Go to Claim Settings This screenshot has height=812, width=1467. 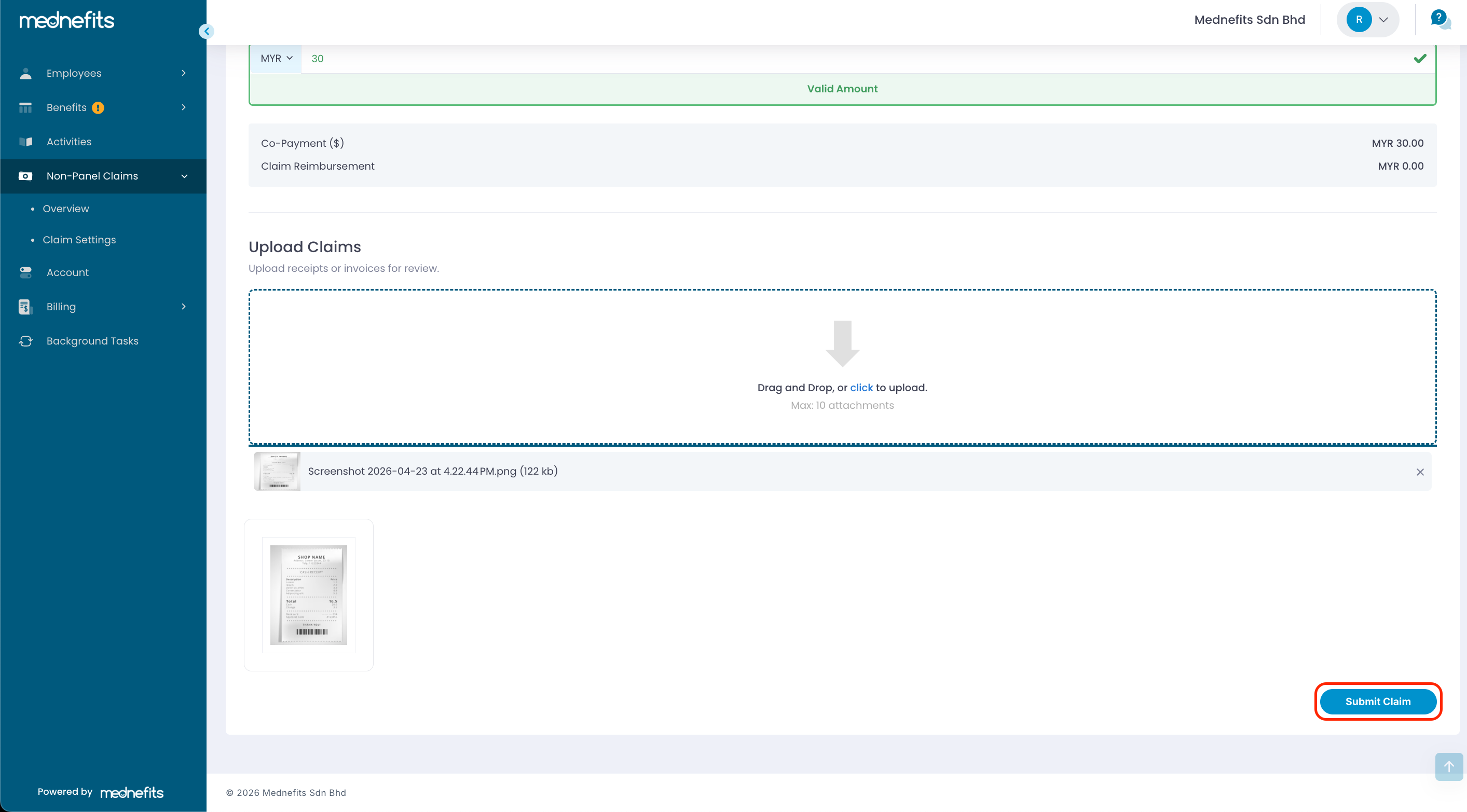pos(79,240)
